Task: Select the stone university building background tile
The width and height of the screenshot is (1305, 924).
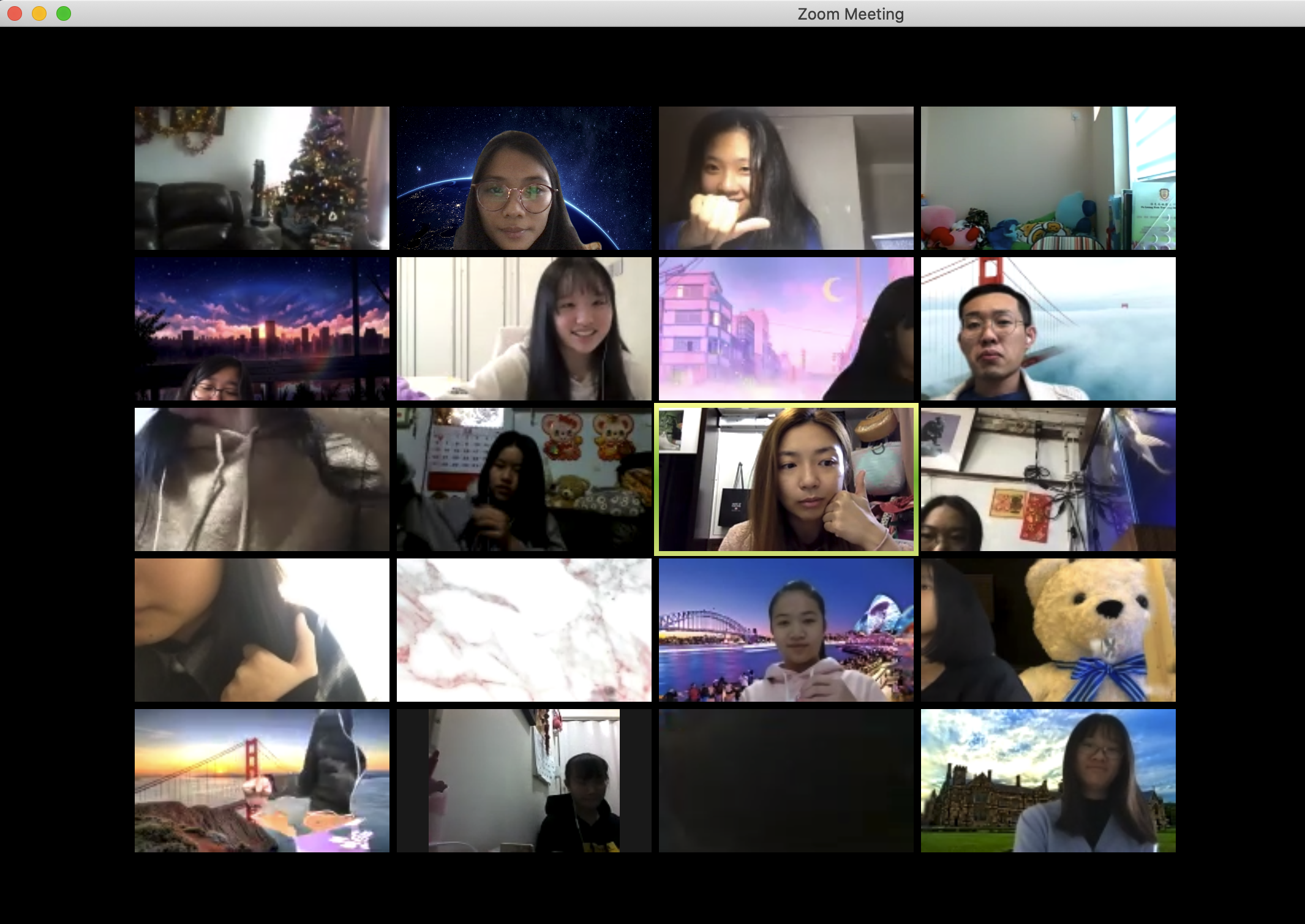Action: tap(1048, 781)
